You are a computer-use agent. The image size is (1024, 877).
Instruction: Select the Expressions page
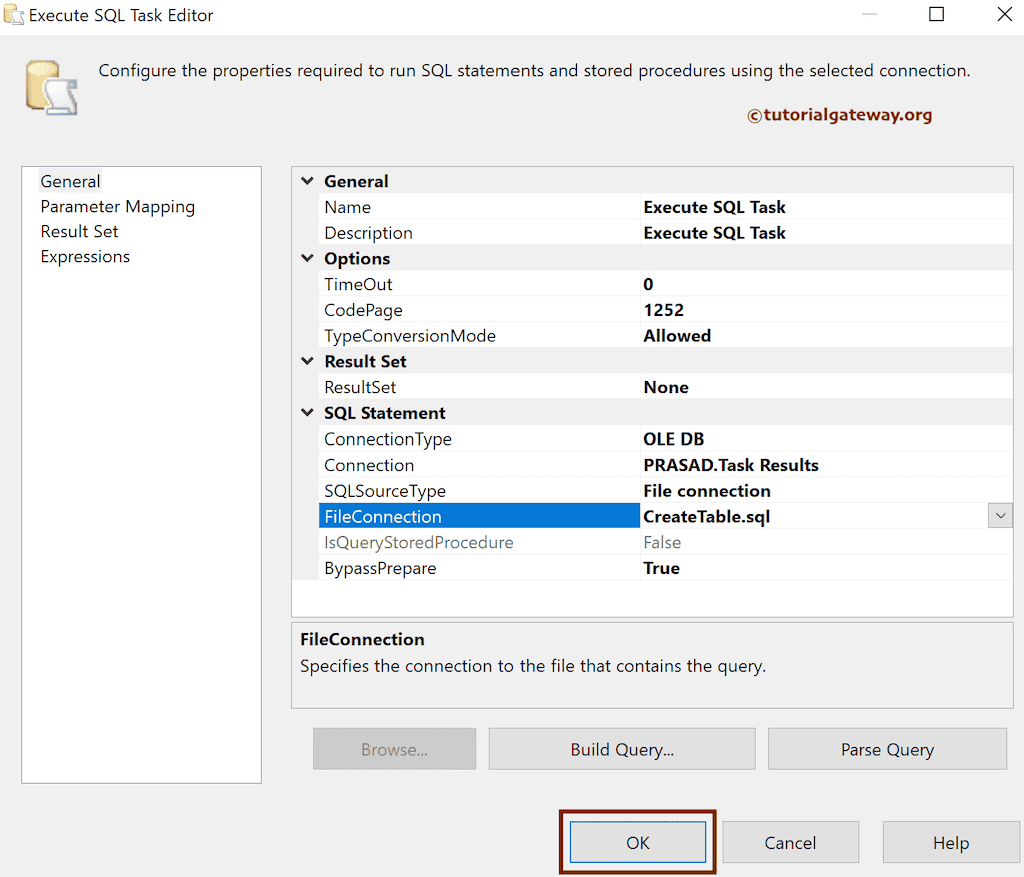pyautogui.click(x=85, y=256)
